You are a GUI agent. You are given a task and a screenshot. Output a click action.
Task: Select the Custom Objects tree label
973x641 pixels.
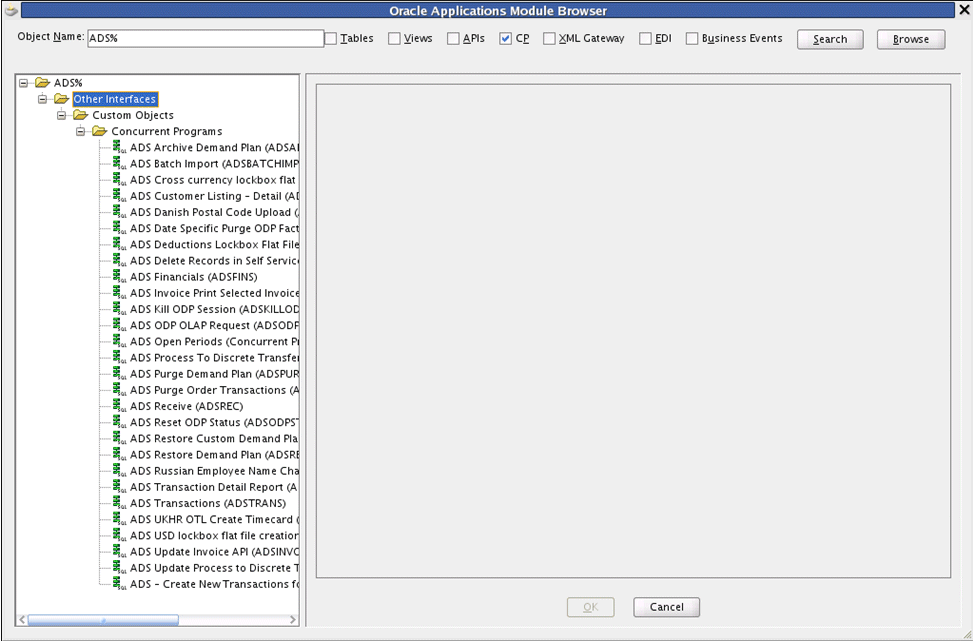[133, 115]
